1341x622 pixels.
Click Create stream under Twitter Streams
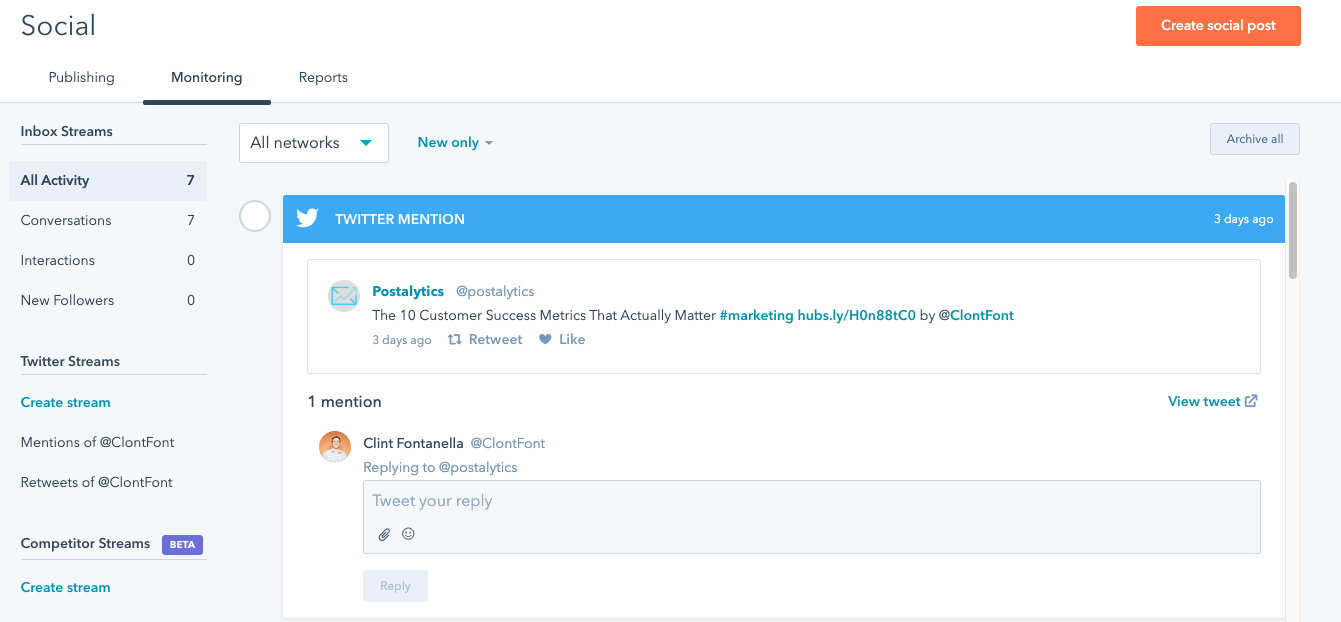(66, 402)
